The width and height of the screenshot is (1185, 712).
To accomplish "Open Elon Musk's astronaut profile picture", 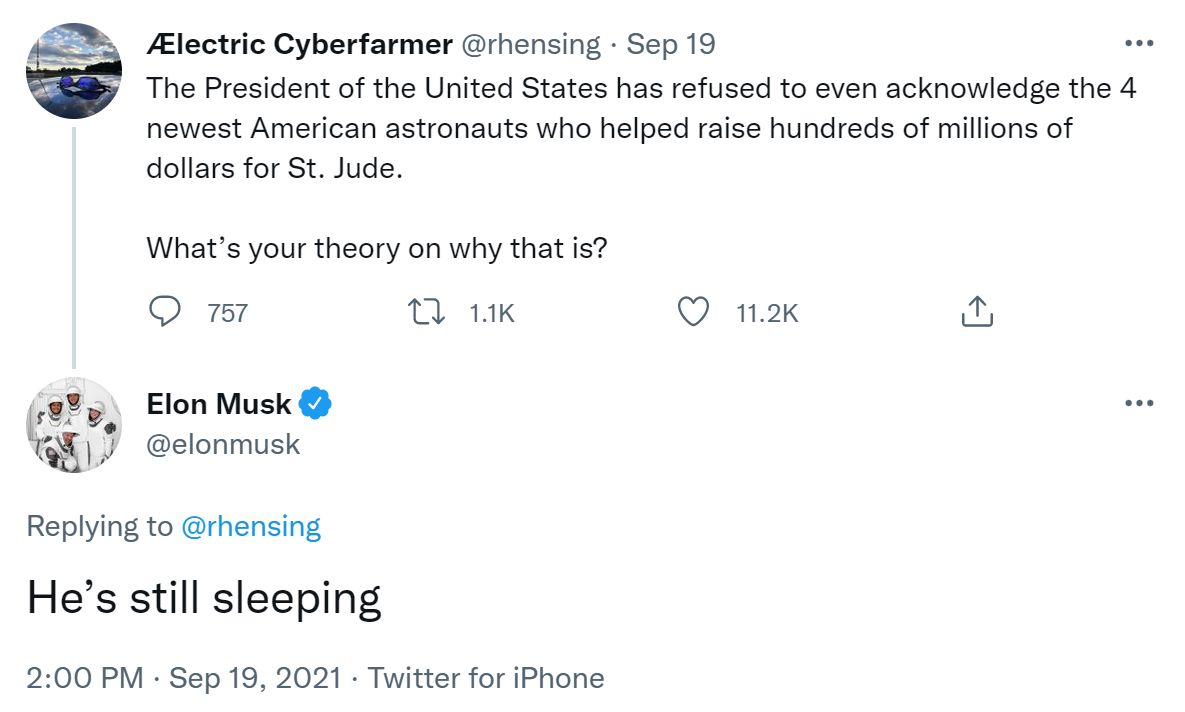I will click(74, 426).
